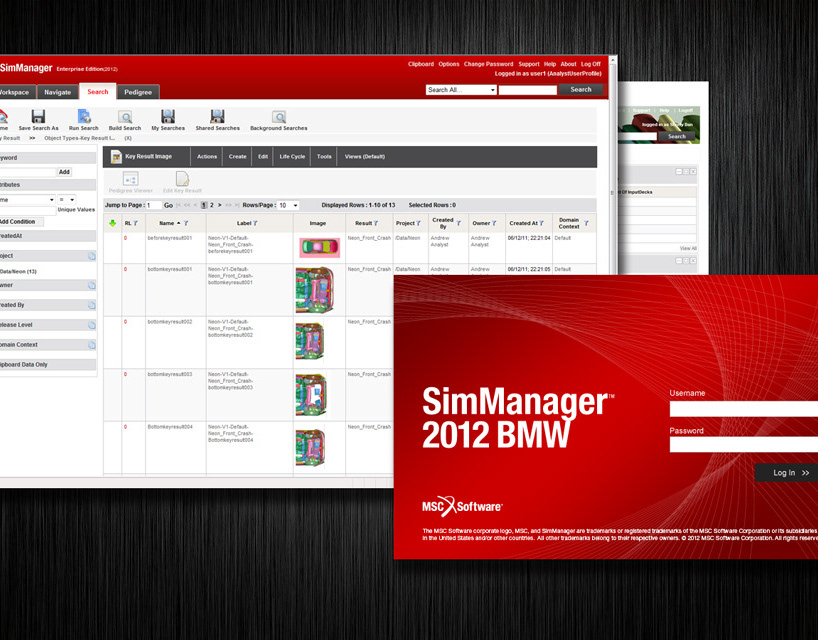Switch to the Navigate tab
This screenshot has width=818, height=640.
57,92
